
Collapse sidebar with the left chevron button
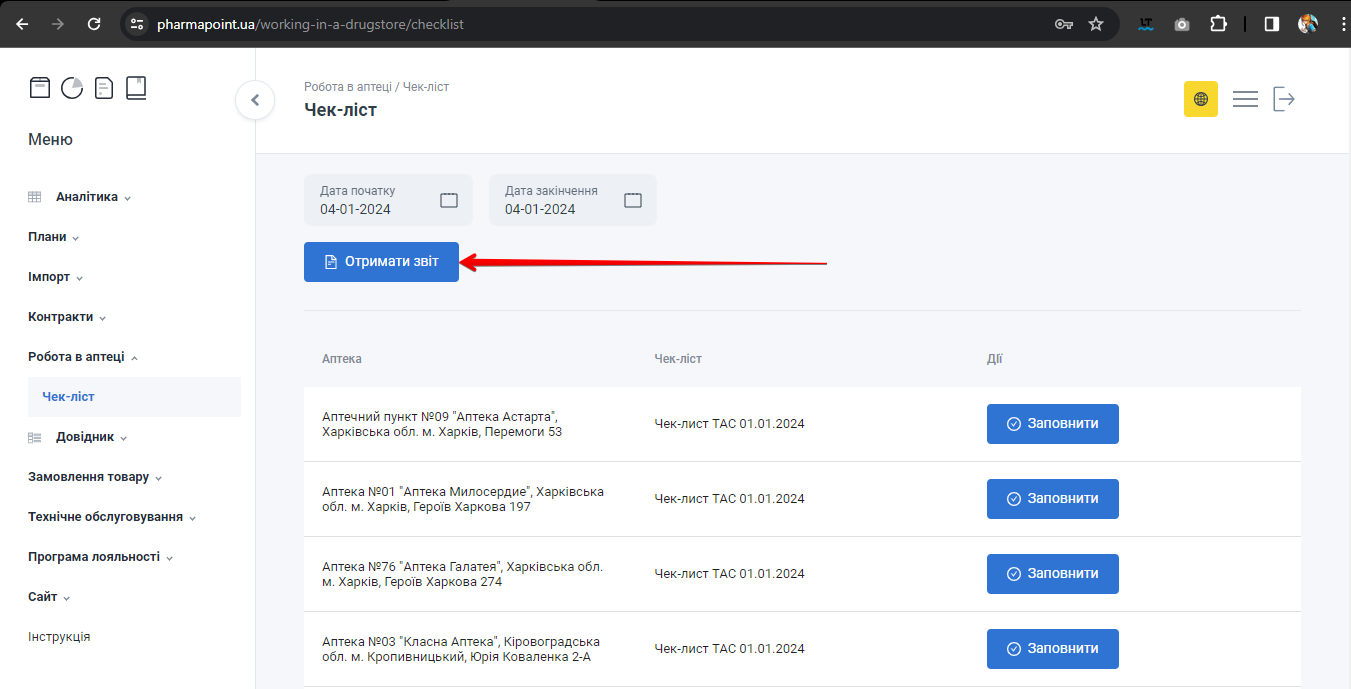(255, 100)
